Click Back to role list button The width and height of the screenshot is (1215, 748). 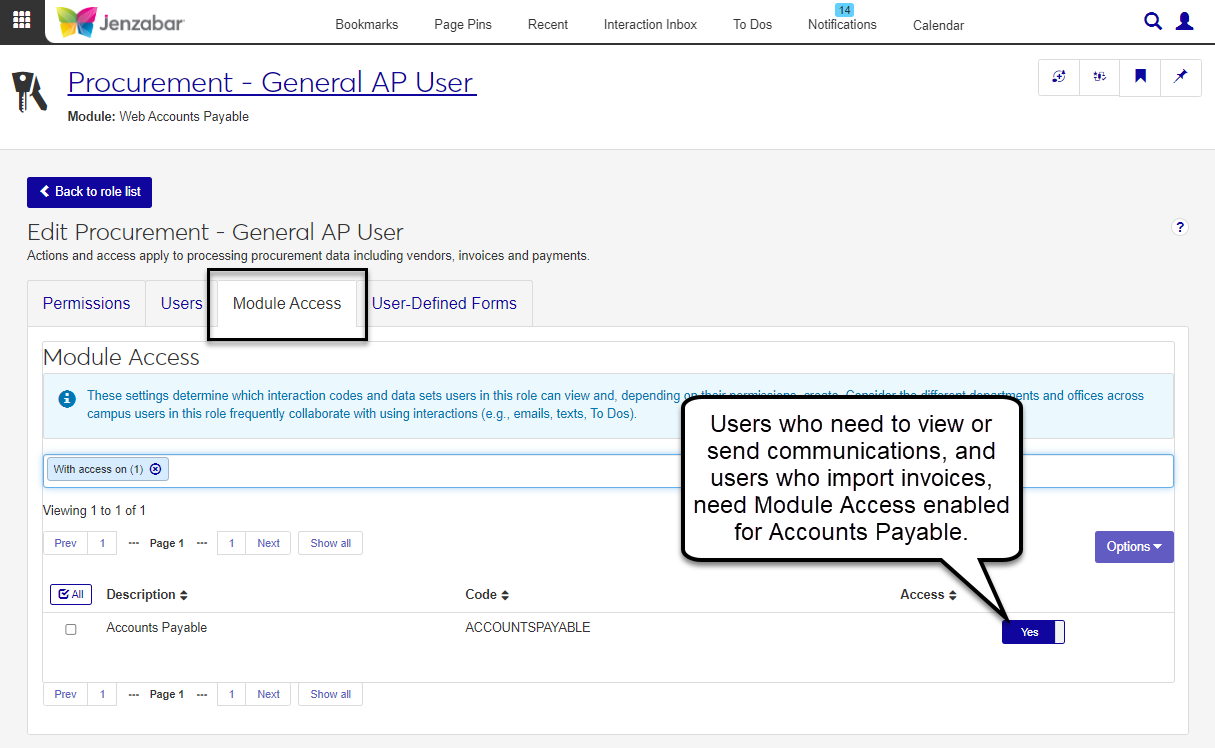(x=89, y=192)
